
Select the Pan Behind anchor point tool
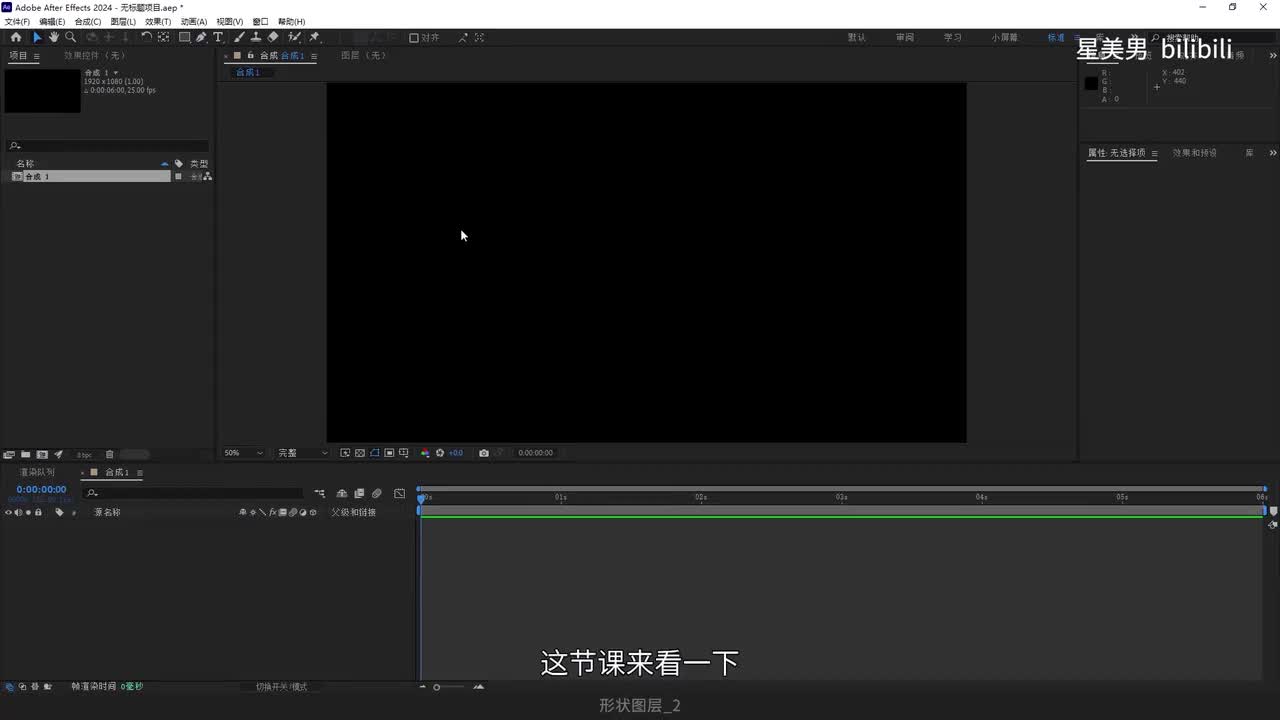[163, 37]
